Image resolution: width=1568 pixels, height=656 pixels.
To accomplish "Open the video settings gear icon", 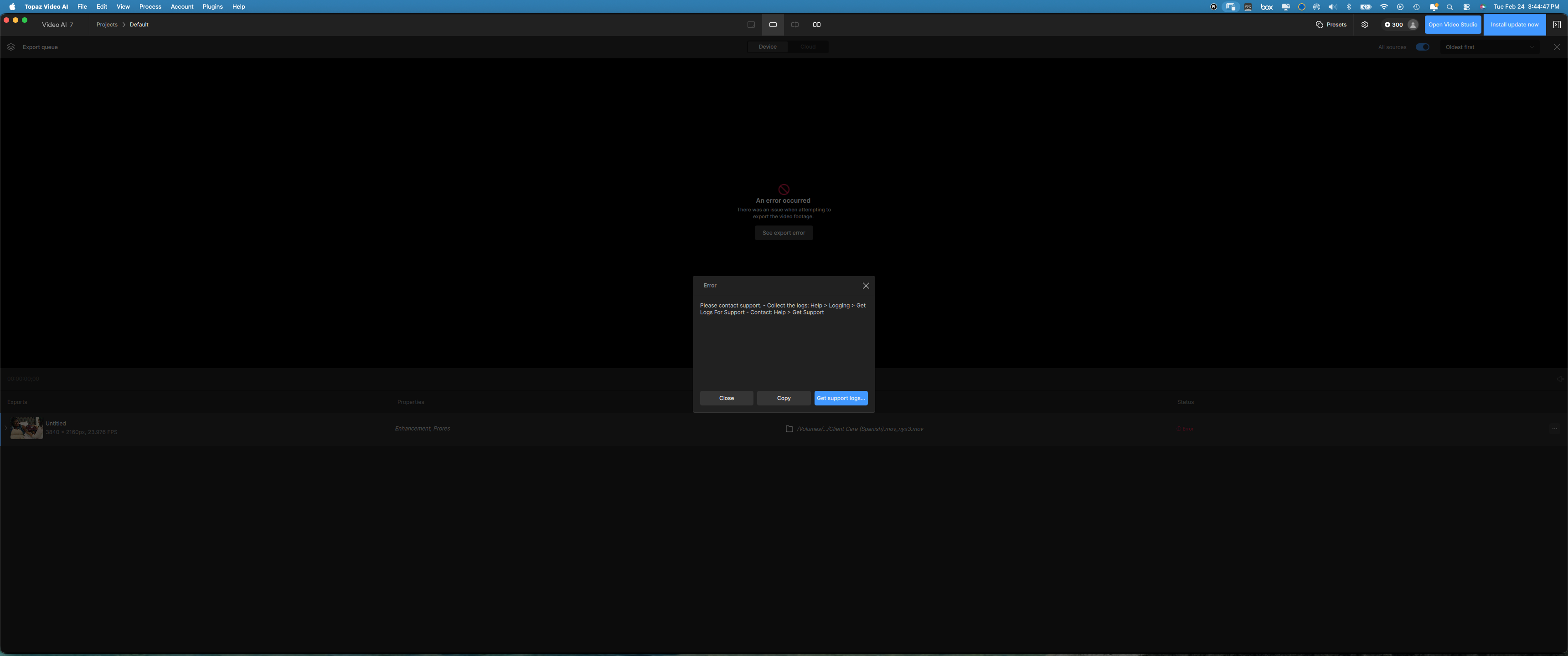I will coord(1365,25).
